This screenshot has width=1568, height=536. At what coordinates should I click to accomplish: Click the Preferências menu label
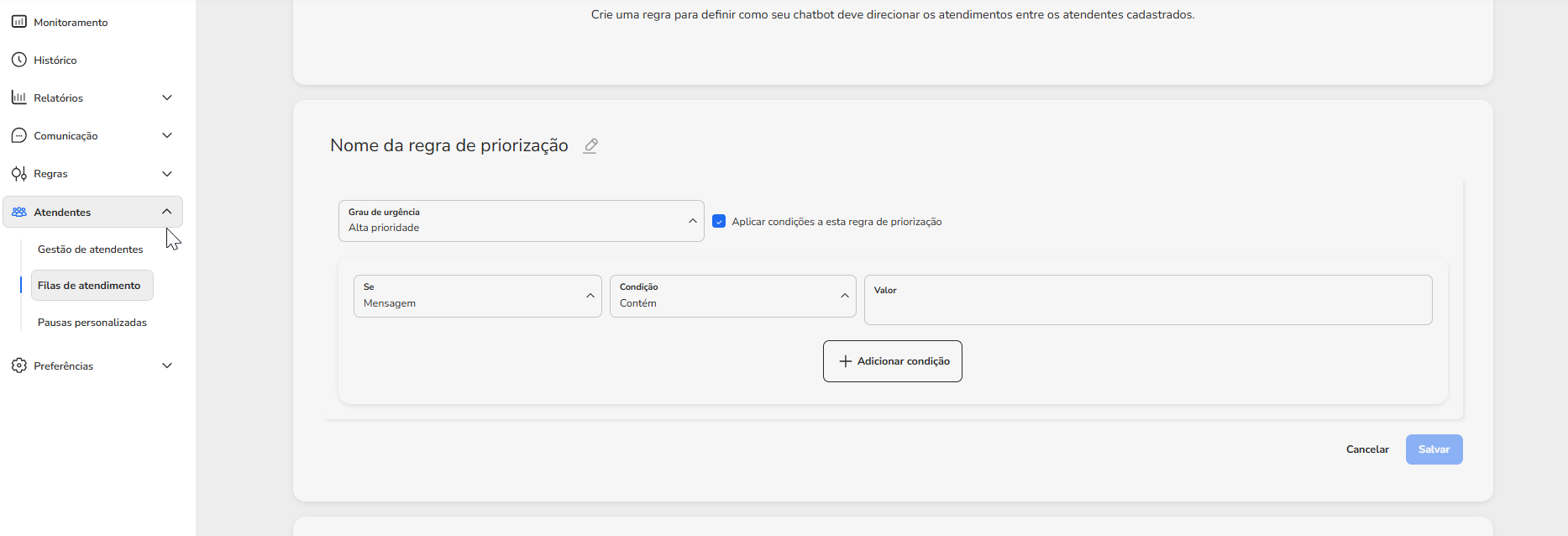pos(63,365)
